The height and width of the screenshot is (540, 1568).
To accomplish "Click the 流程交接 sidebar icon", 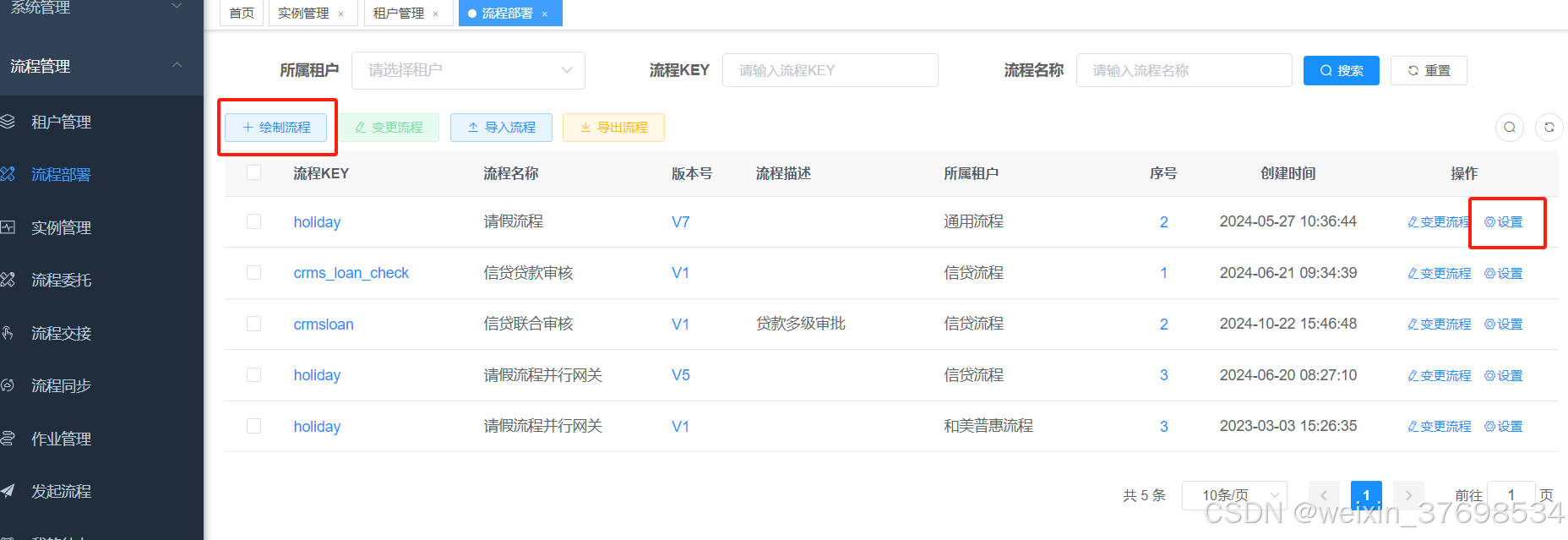I will coord(8,333).
